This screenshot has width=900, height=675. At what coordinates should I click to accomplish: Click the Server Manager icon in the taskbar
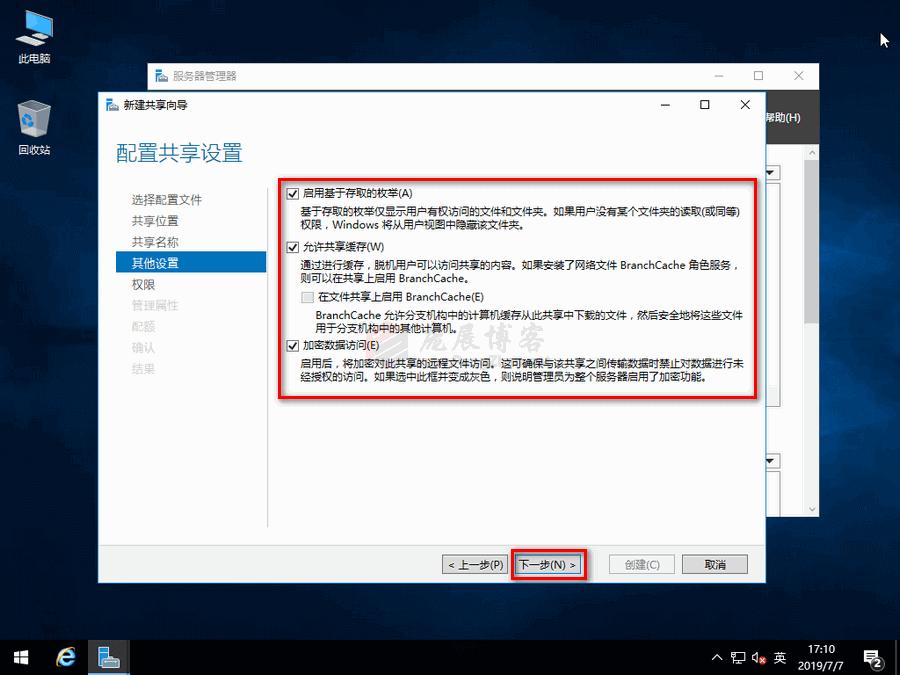click(108, 657)
